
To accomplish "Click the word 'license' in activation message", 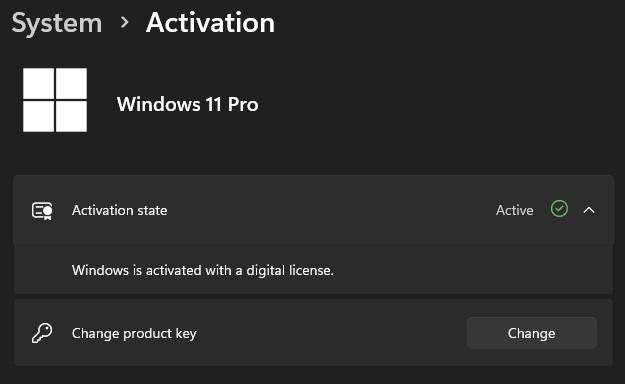I will [311, 270].
